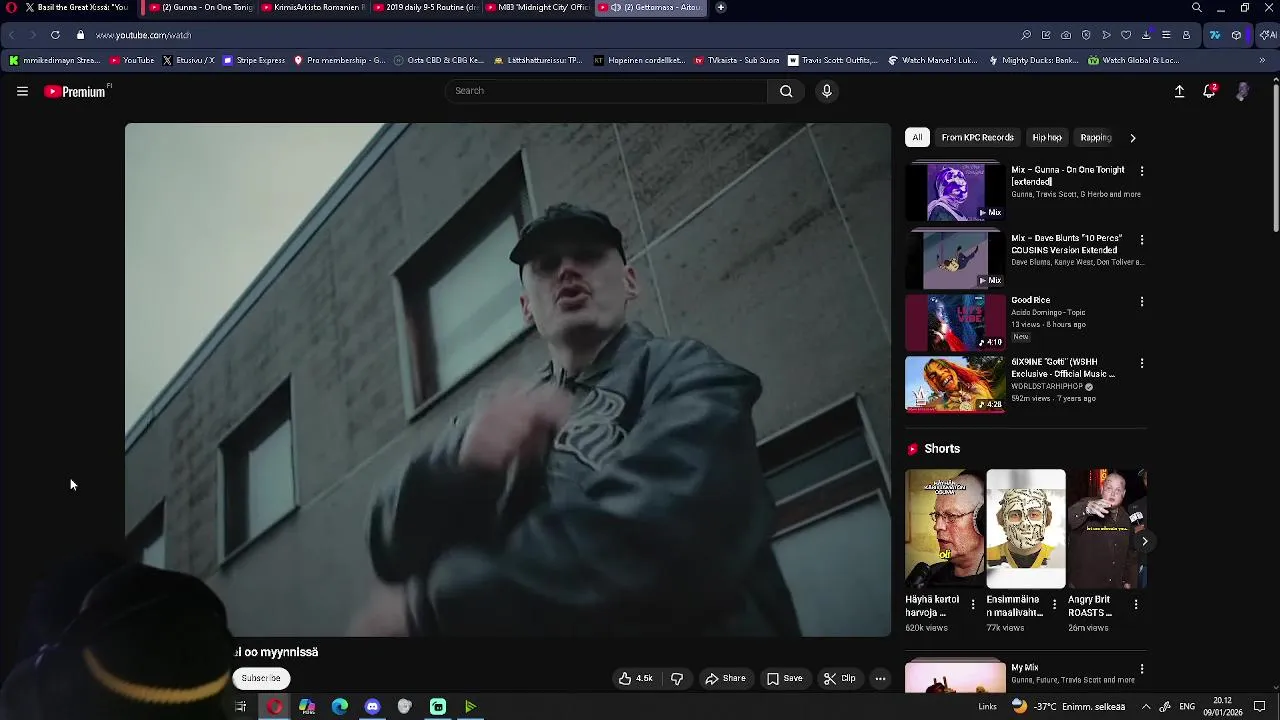Viewport: 1280px width, 720px height.
Task: Open options for the Good Rice video
Action: [1142, 301]
